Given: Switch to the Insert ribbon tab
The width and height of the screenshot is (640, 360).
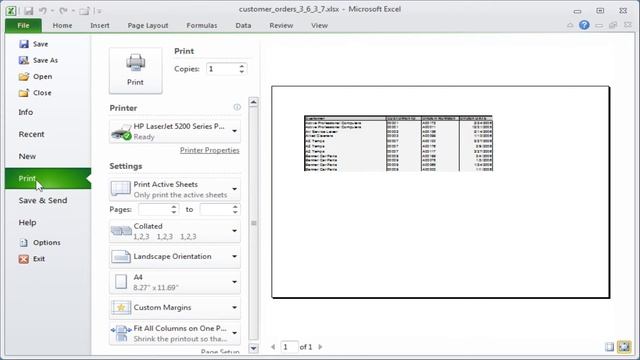Looking at the screenshot, I should [x=100, y=25].
